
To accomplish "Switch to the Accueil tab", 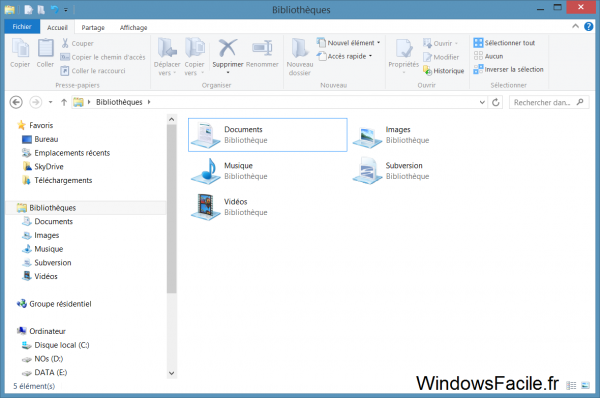I will tap(57, 27).
